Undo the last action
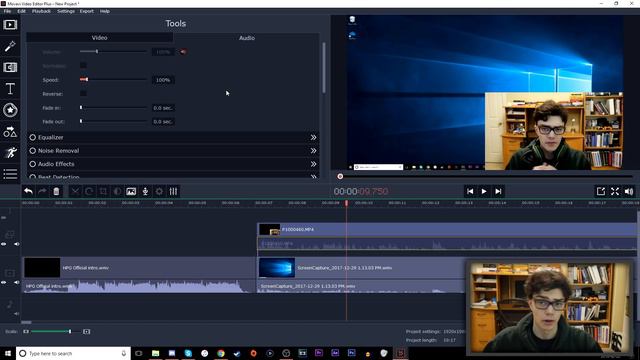 28,191
